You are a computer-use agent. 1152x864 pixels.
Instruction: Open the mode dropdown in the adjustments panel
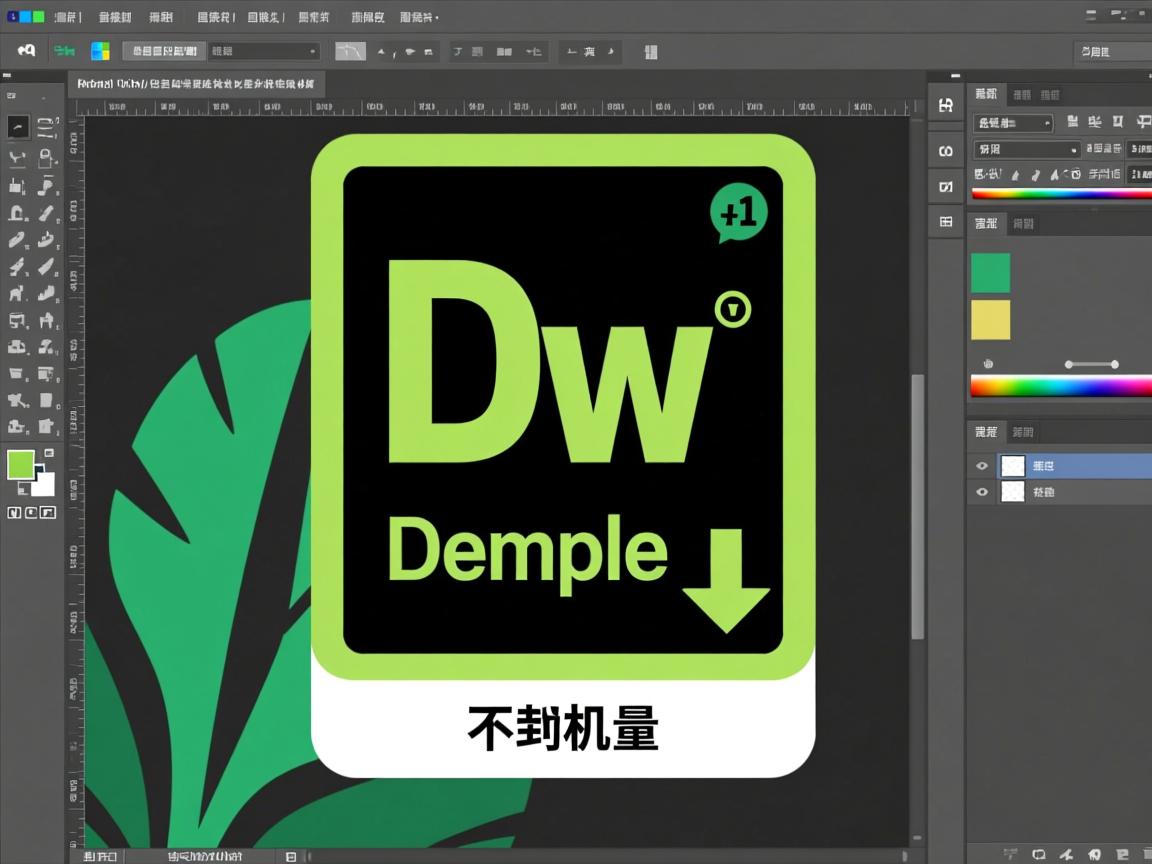[x=1013, y=122]
